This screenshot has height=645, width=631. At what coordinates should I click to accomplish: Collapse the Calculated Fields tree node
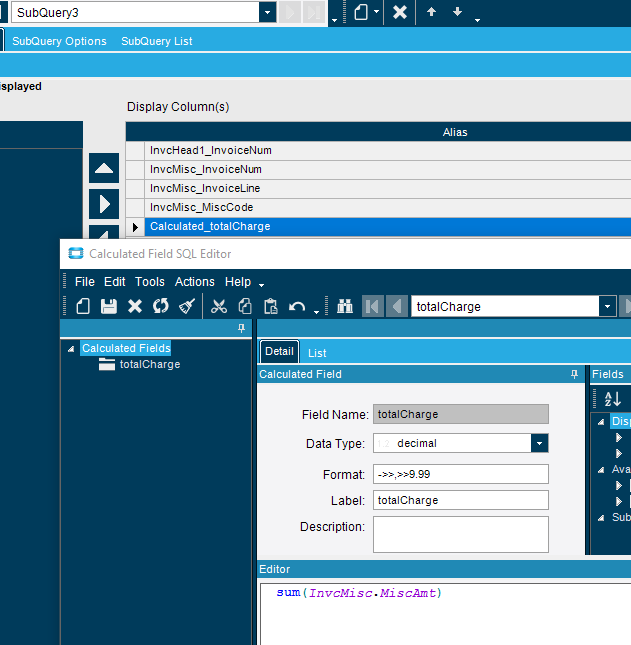pyautogui.click(x=70, y=349)
